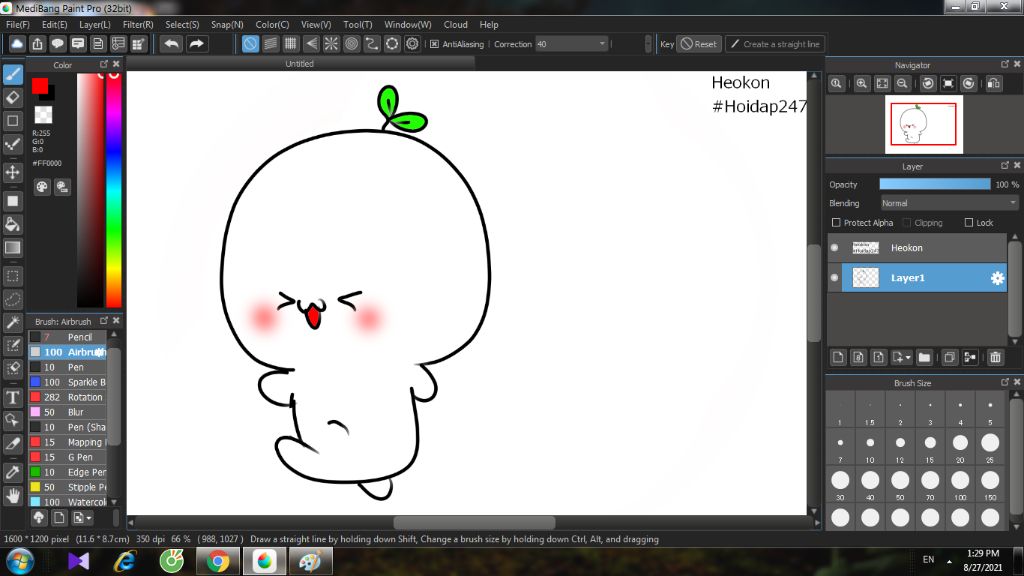Pop out the Navigator panel
This screenshot has width=1024, height=576.
coord(1004,64)
